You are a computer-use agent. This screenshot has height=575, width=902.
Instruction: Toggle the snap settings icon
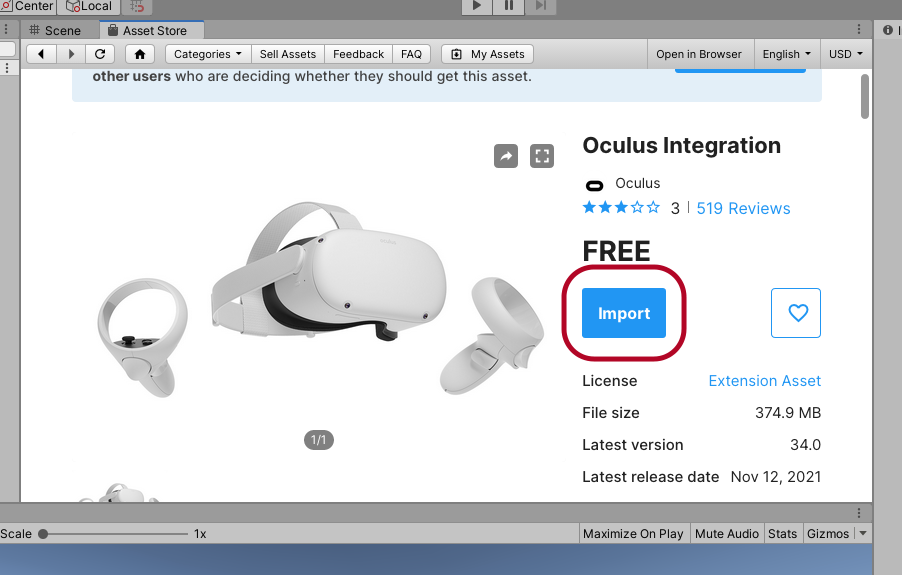coord(137,6)
